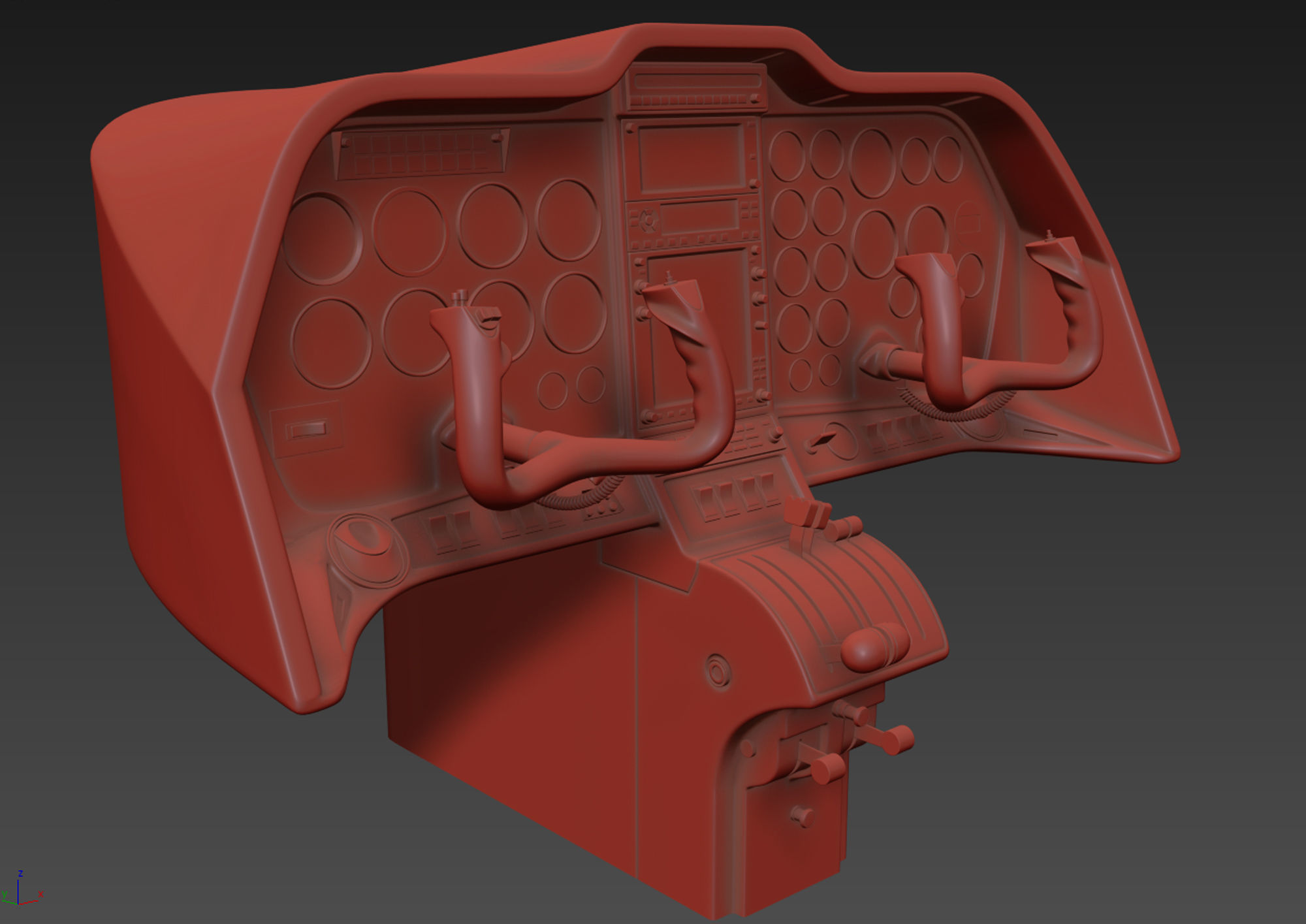Select the rounded throttle knob on pedestal
Viewport: 1306px width, 924px height.
click(874, 648)
